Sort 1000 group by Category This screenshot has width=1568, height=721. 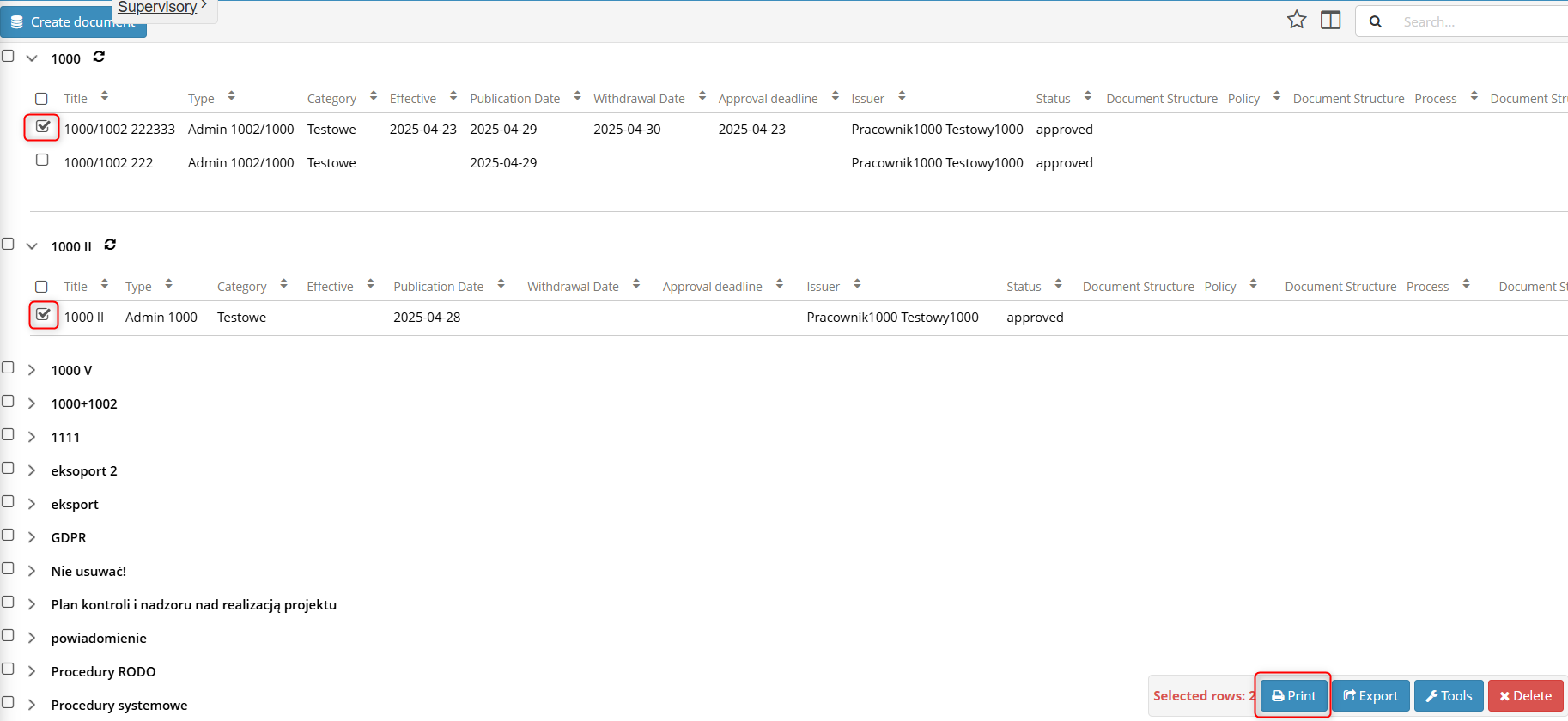point(373,96)
